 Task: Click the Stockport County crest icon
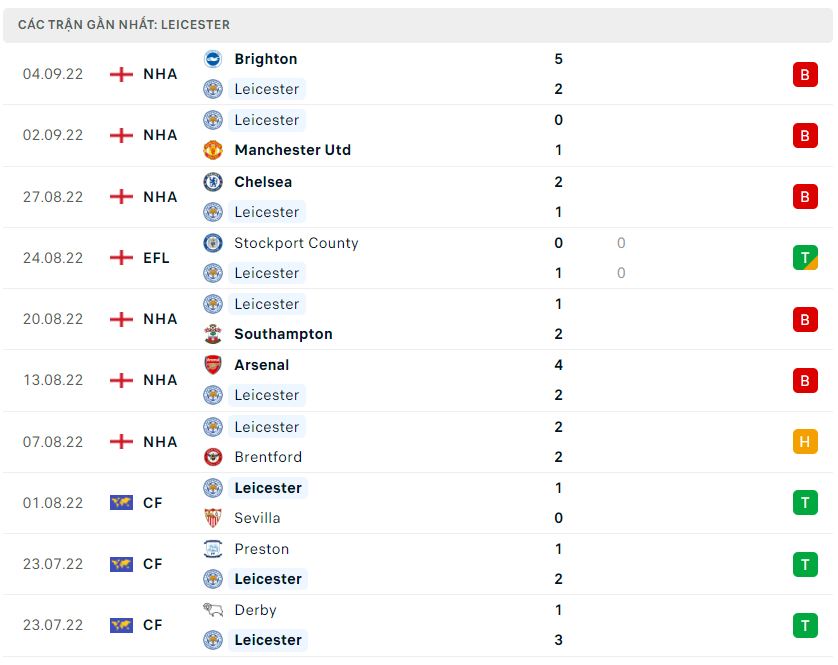tap(213, 243)
